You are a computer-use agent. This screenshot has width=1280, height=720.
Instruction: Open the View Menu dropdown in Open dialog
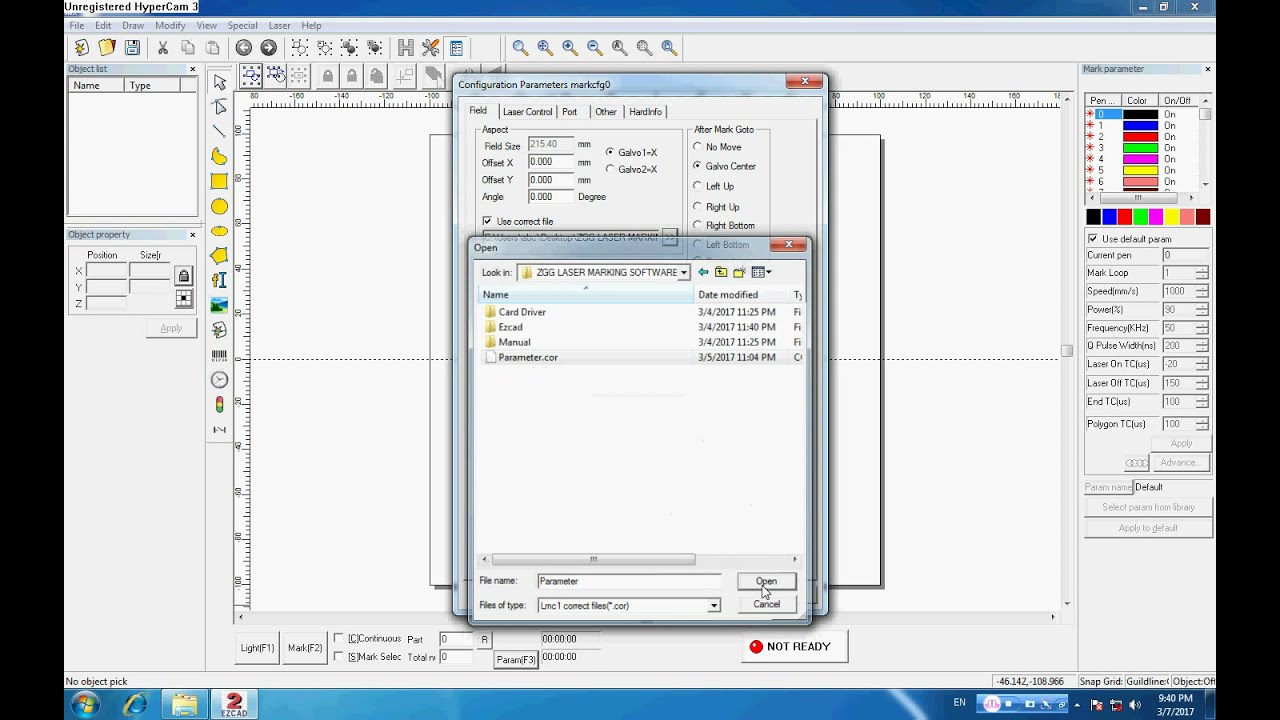coord(762,272)
